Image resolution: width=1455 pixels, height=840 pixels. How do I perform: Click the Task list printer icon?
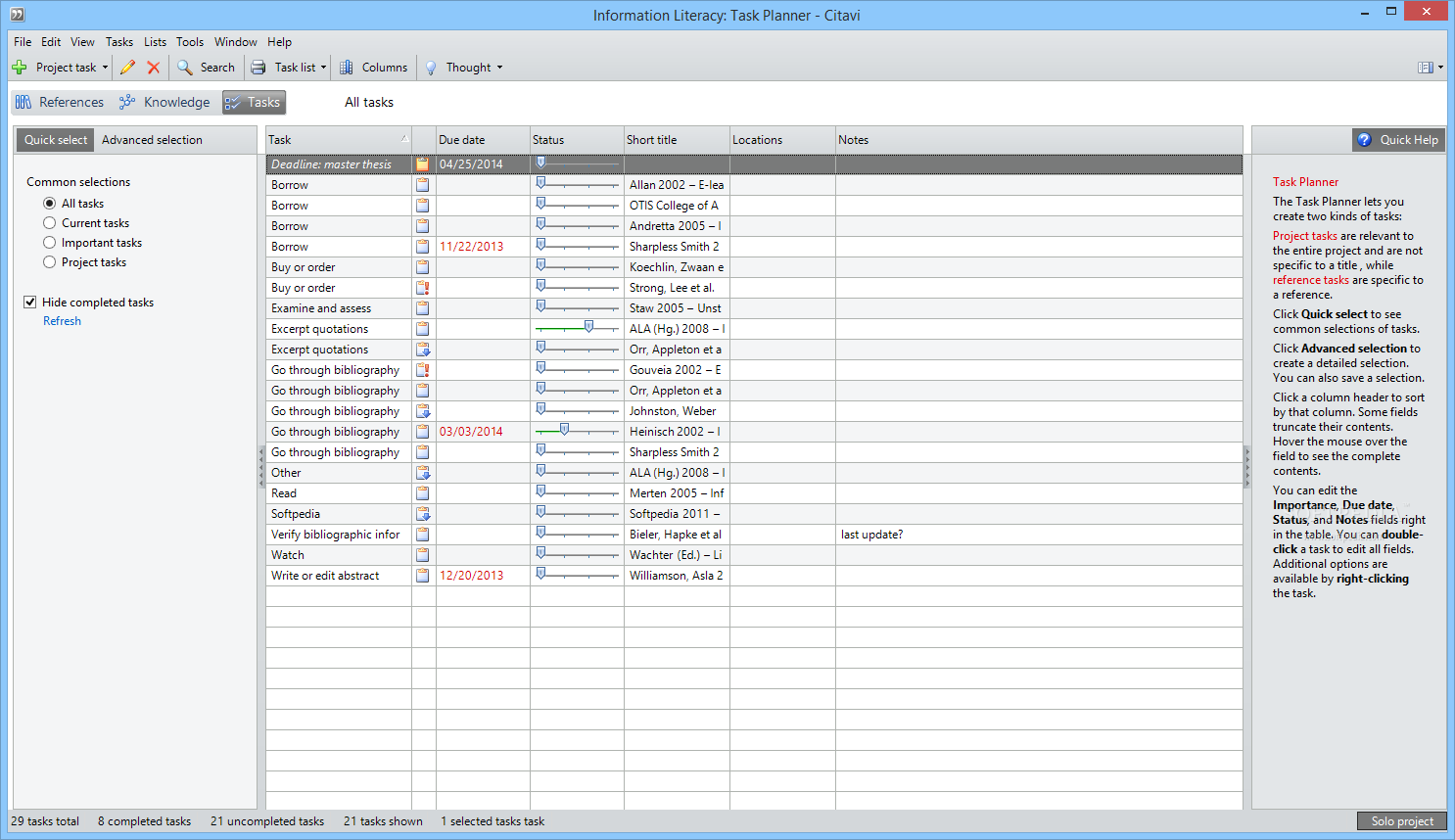[x=258, y=68]
